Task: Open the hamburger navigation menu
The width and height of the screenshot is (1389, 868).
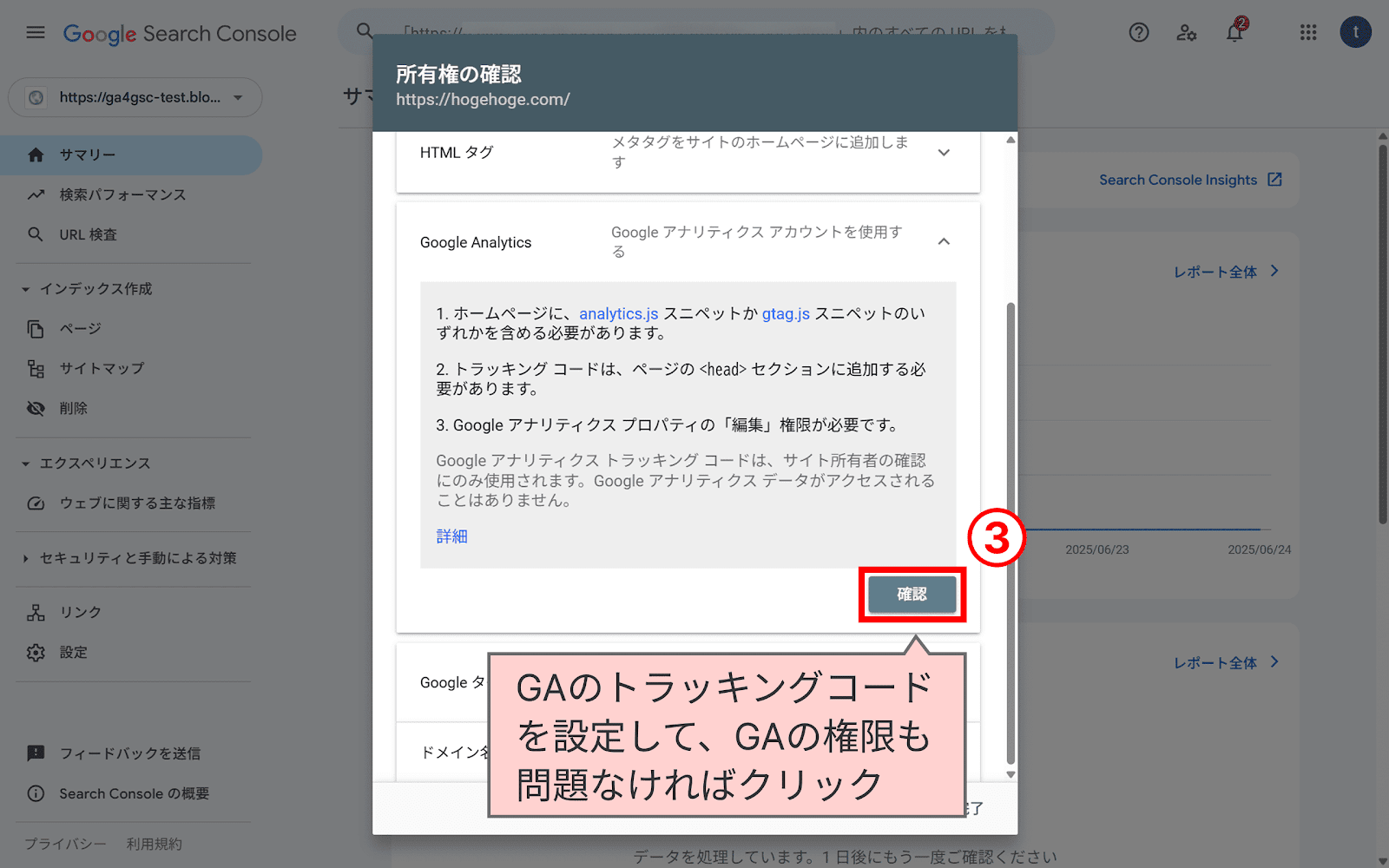Action: pyautogui.click(x=35, y=32)
